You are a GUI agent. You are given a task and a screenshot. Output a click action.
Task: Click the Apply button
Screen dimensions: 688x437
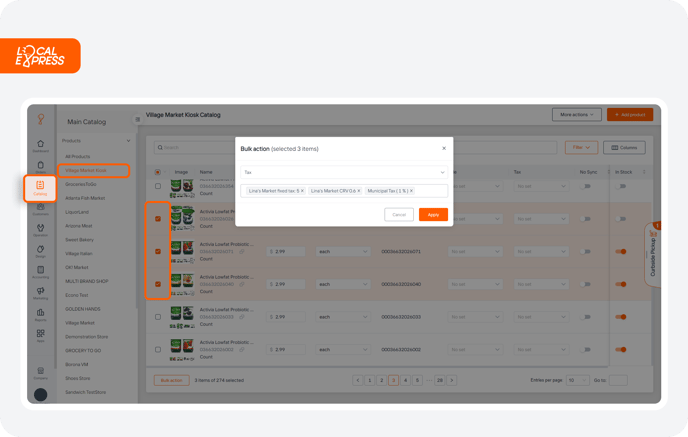click(x=433, y=215)
